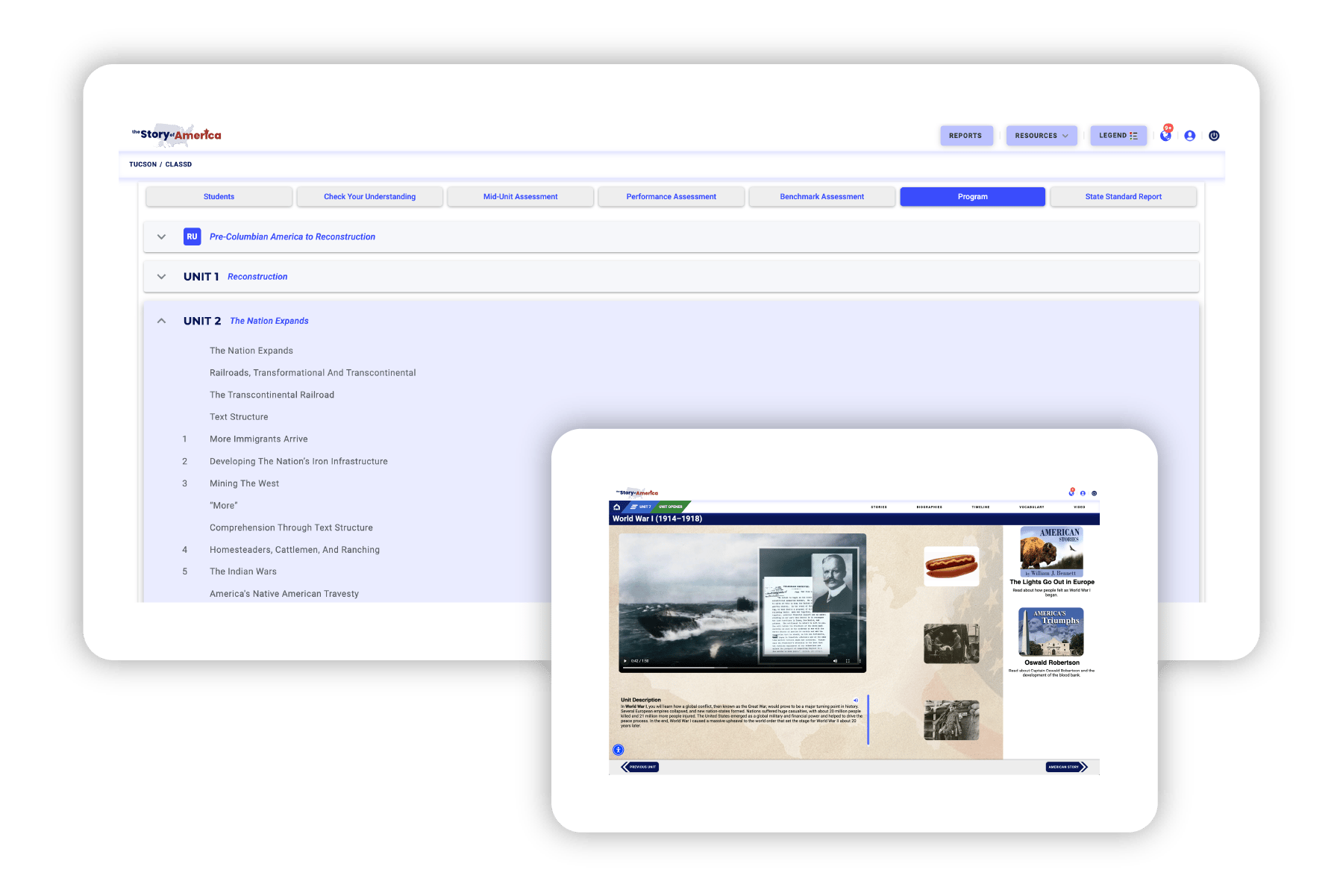Select the Biographies navigation item
The image size is (1343, 896).
pos(930,506)
